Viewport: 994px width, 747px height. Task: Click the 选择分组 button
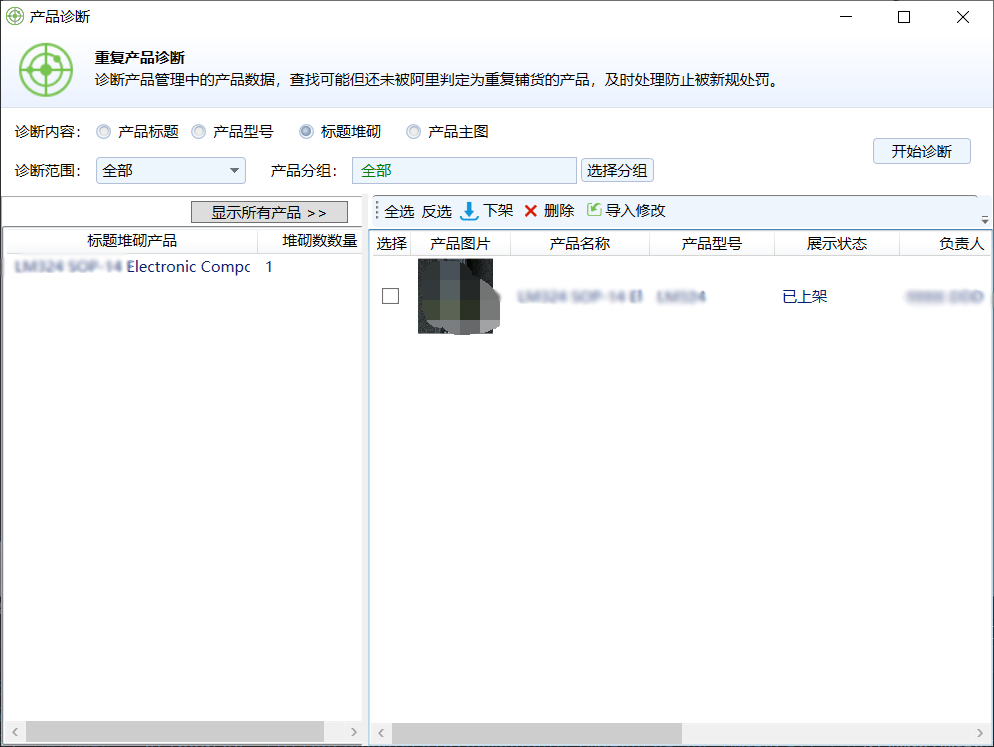(617, 171)
